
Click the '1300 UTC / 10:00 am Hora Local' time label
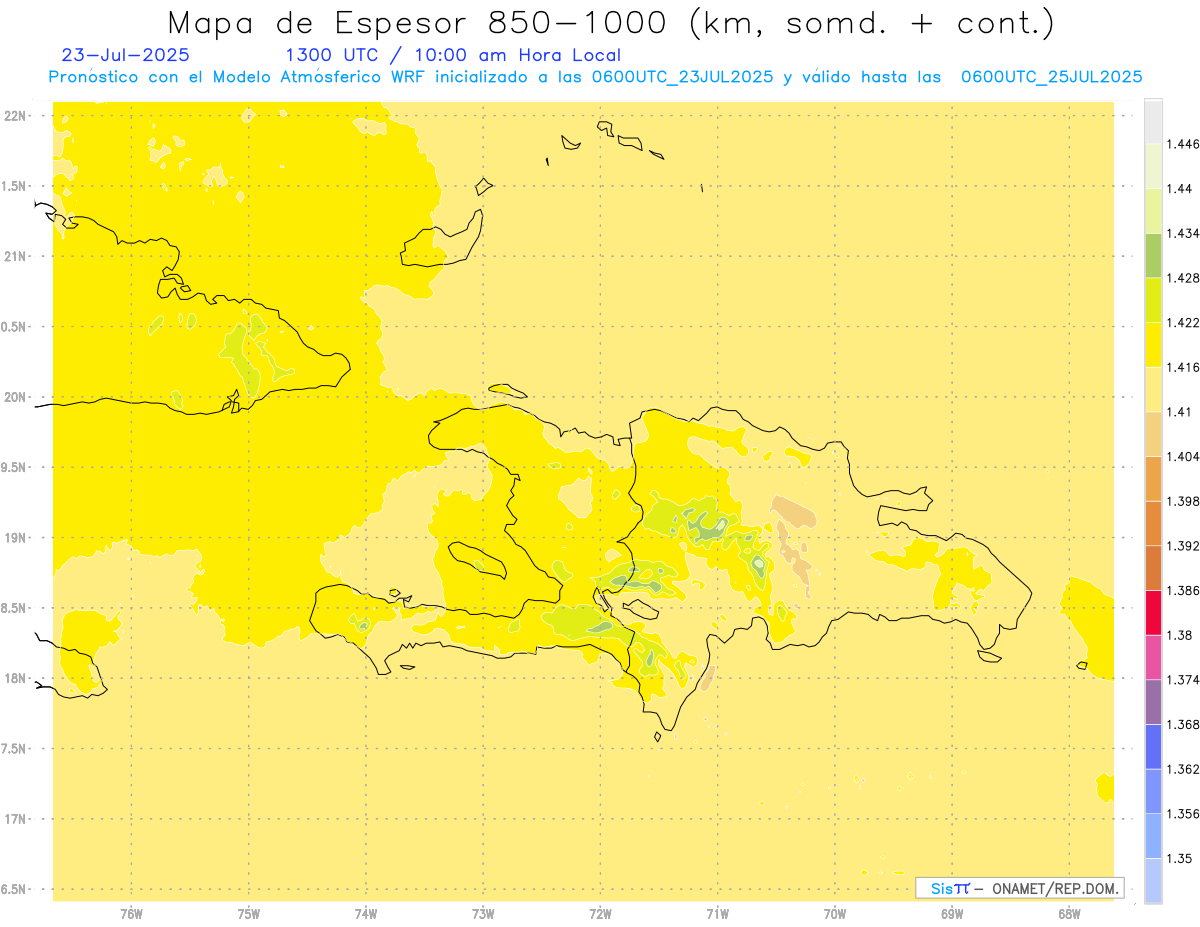tap(453, 55)
